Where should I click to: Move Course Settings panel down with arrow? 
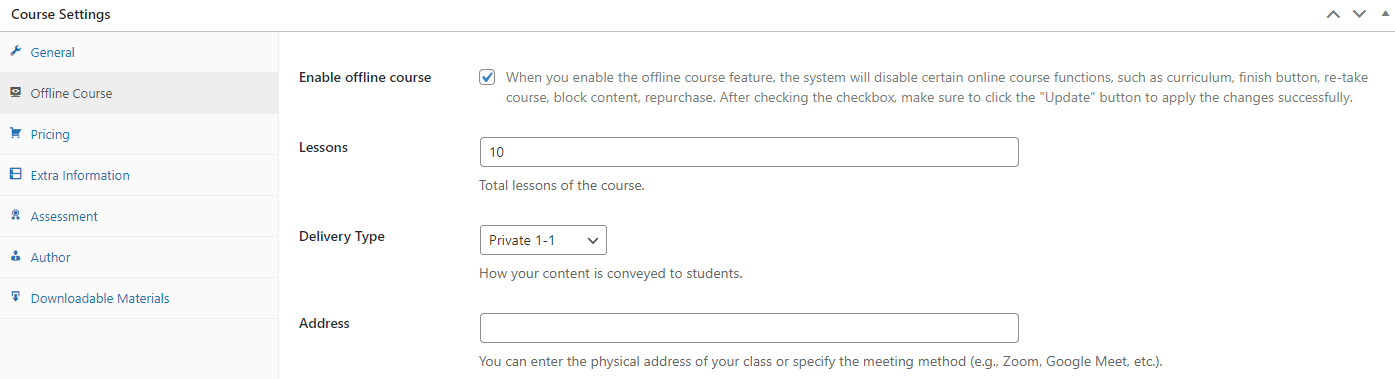[x=1359, y=14]
